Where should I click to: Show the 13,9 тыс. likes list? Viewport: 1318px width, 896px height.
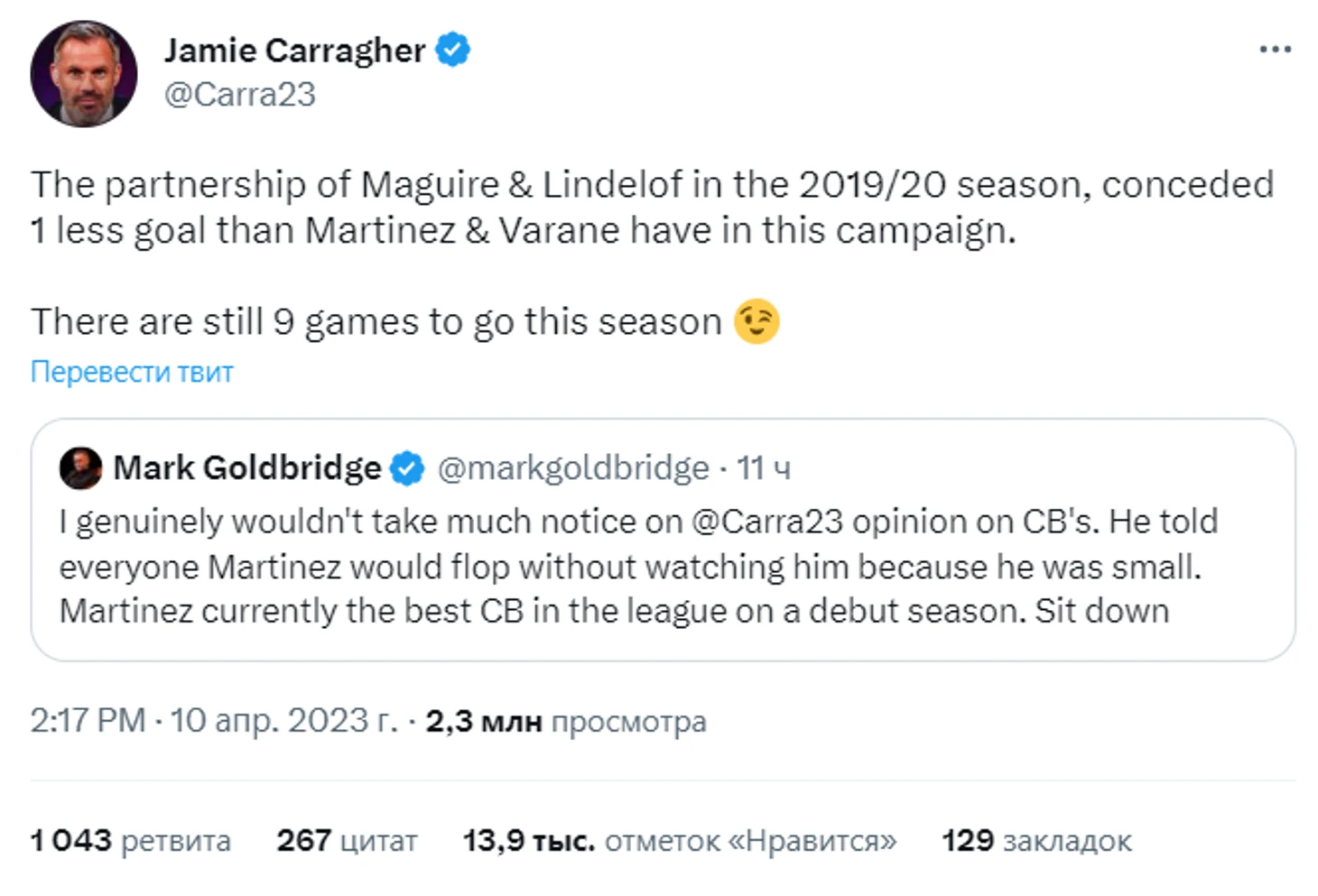[680, 841]
